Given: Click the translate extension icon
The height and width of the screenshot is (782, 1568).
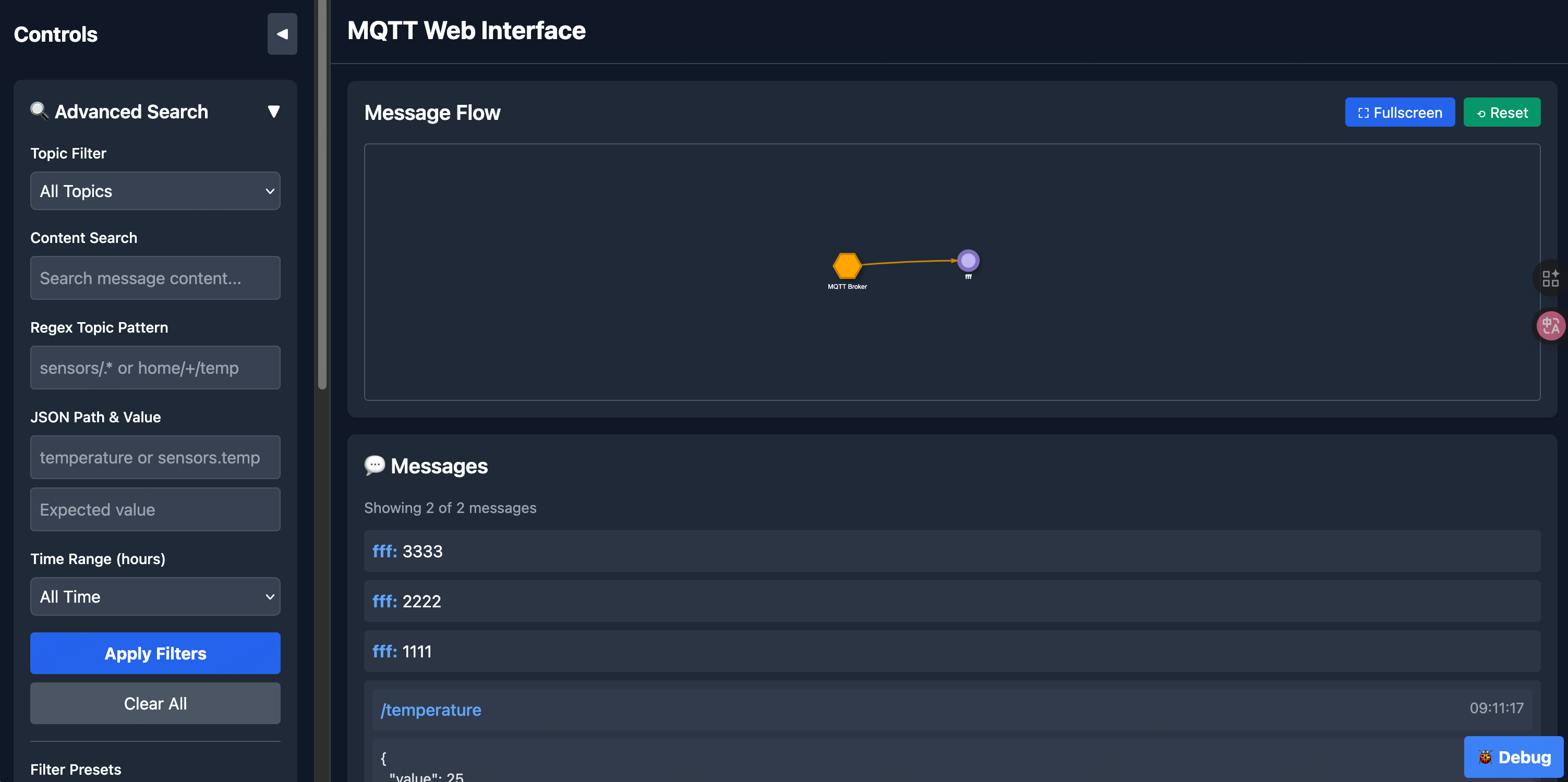Looking at the screenshot, I should coord(1550,326).
